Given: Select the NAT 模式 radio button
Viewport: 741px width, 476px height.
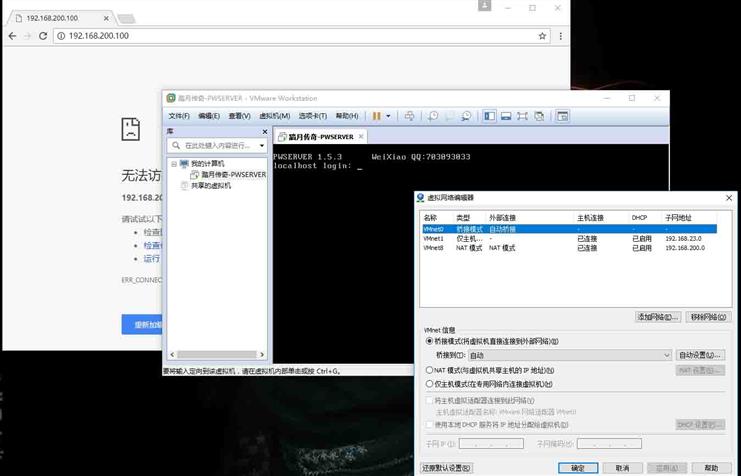Looking at the screenshot, I should coord(429,370).
